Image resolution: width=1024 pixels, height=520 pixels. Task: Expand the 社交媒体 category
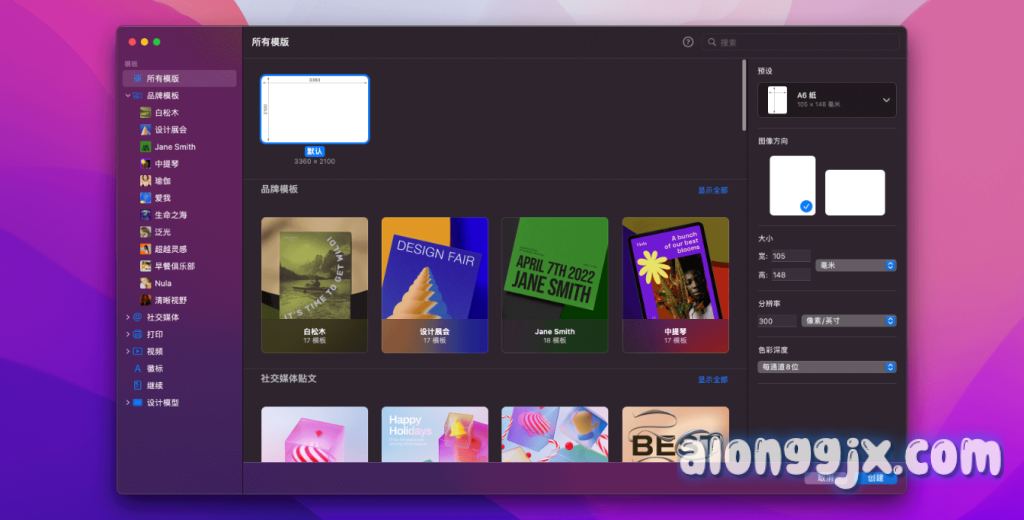point(127,317)
